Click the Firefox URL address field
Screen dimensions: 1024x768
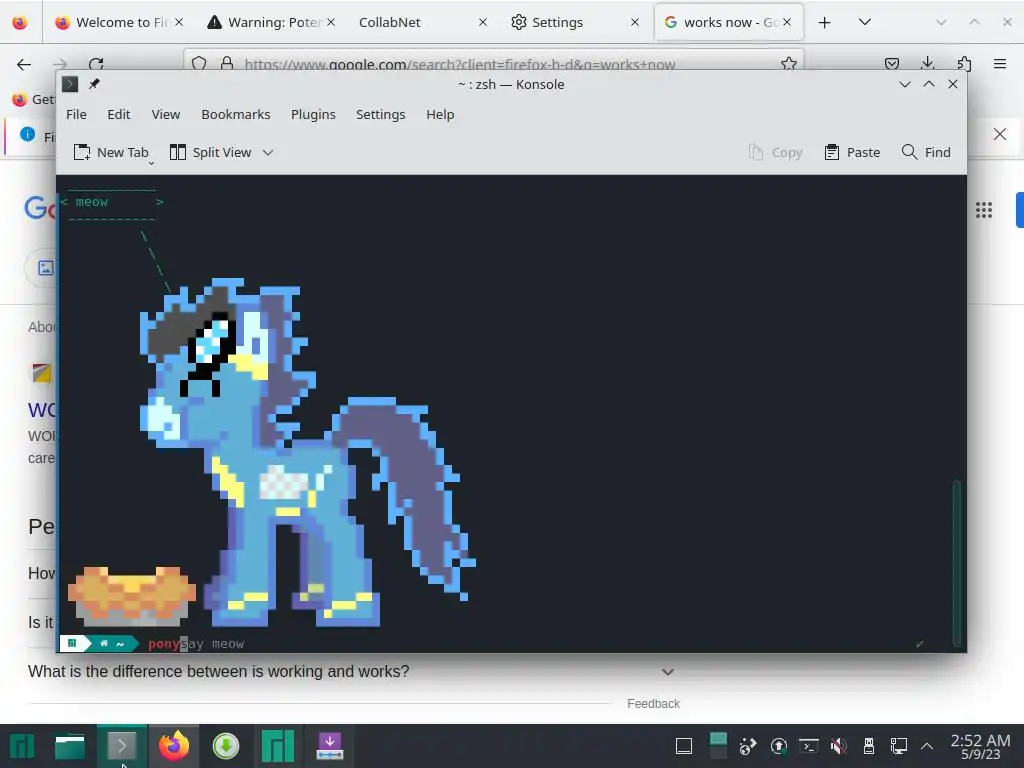(x=460, y=64)
